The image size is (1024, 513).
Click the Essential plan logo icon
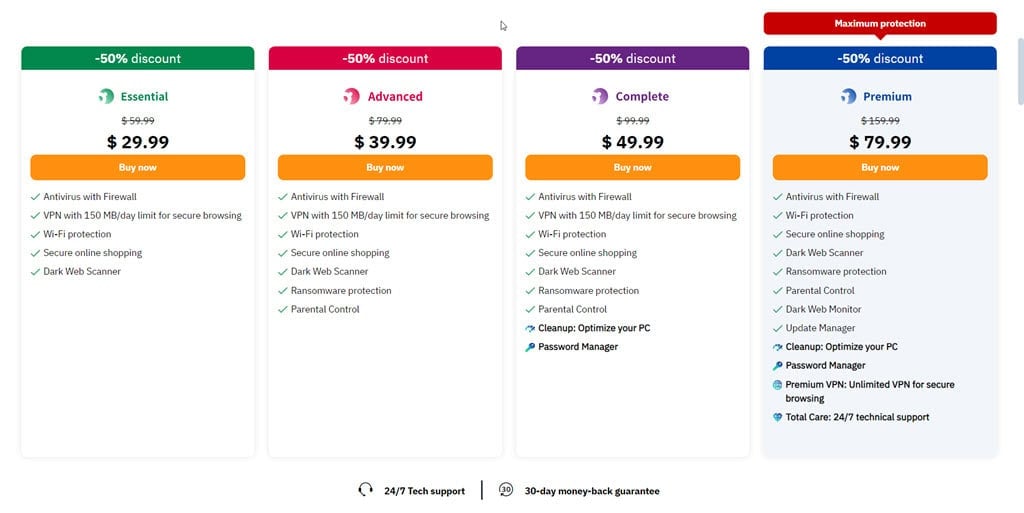click(x=106, y=97)
